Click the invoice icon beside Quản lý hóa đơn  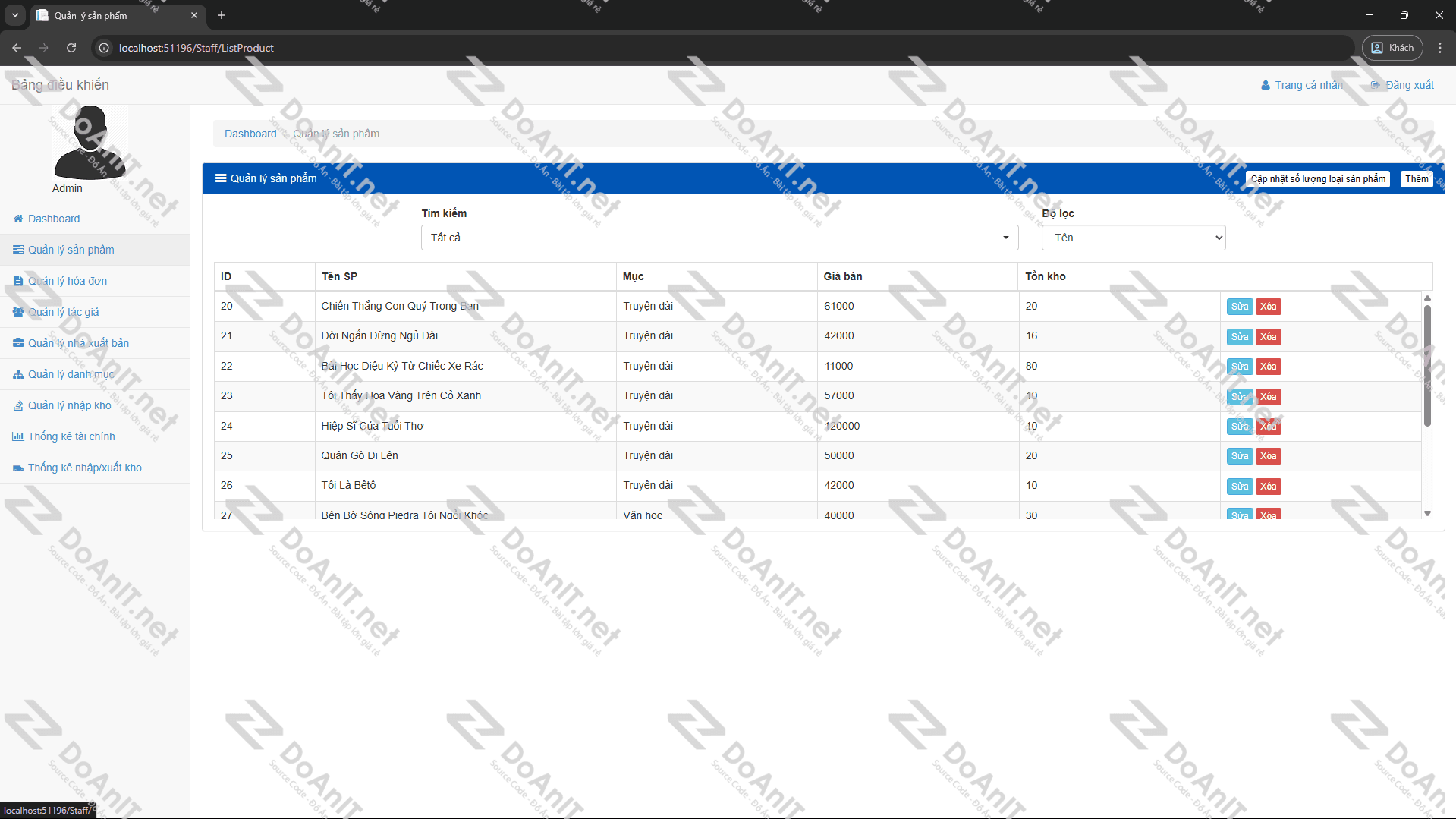point(18,281)
